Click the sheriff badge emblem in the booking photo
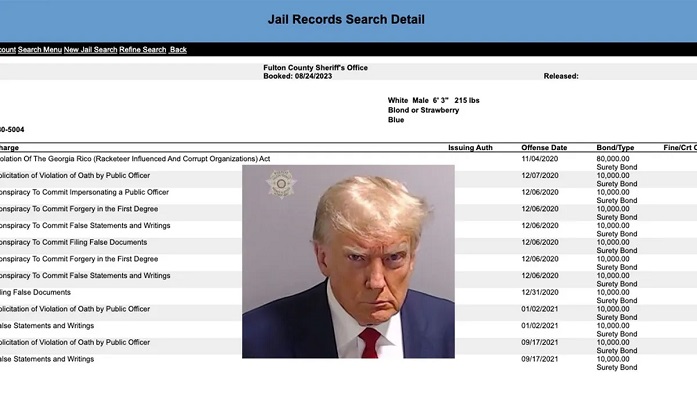 281,185
